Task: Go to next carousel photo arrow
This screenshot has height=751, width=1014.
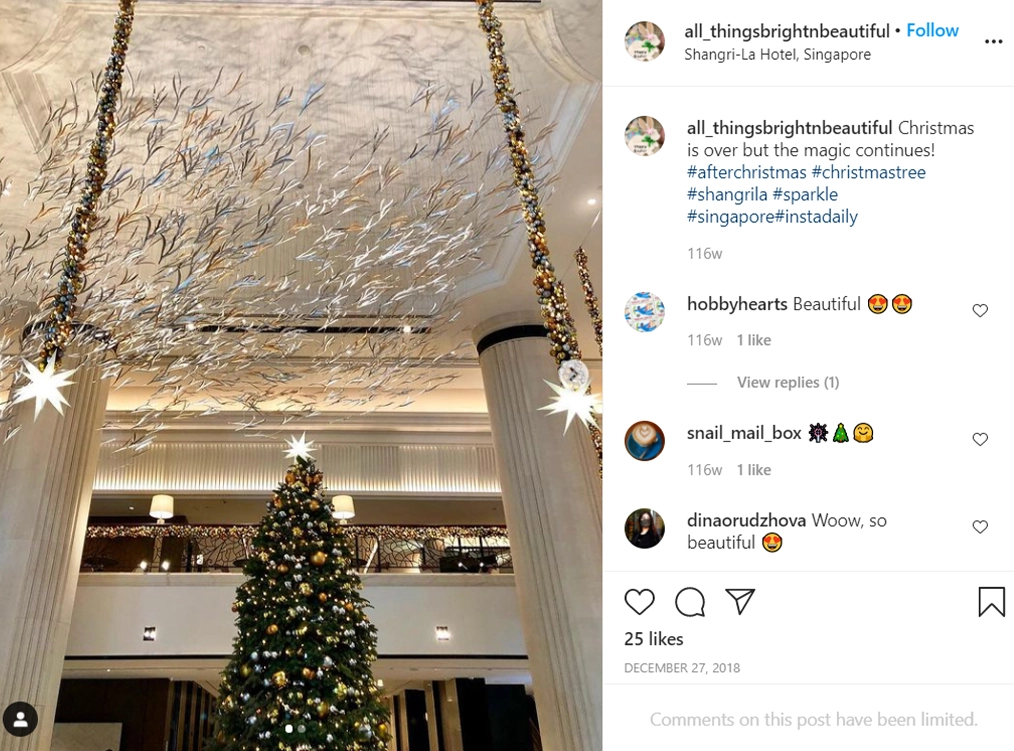Action: [x=573, y=374]
